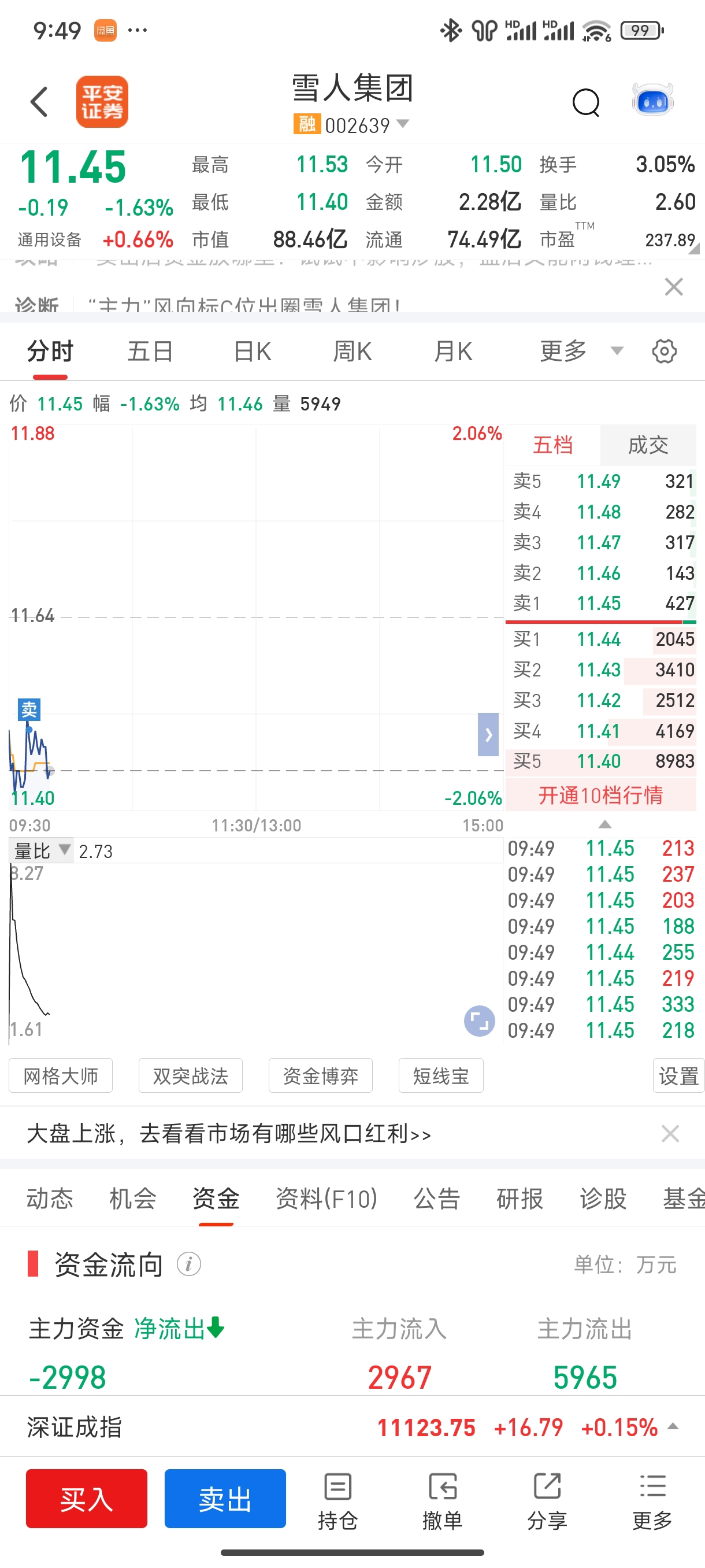Screen dimensions: 705x1568
Task: Close the 诊断 news banner
Action: point(673,287)
